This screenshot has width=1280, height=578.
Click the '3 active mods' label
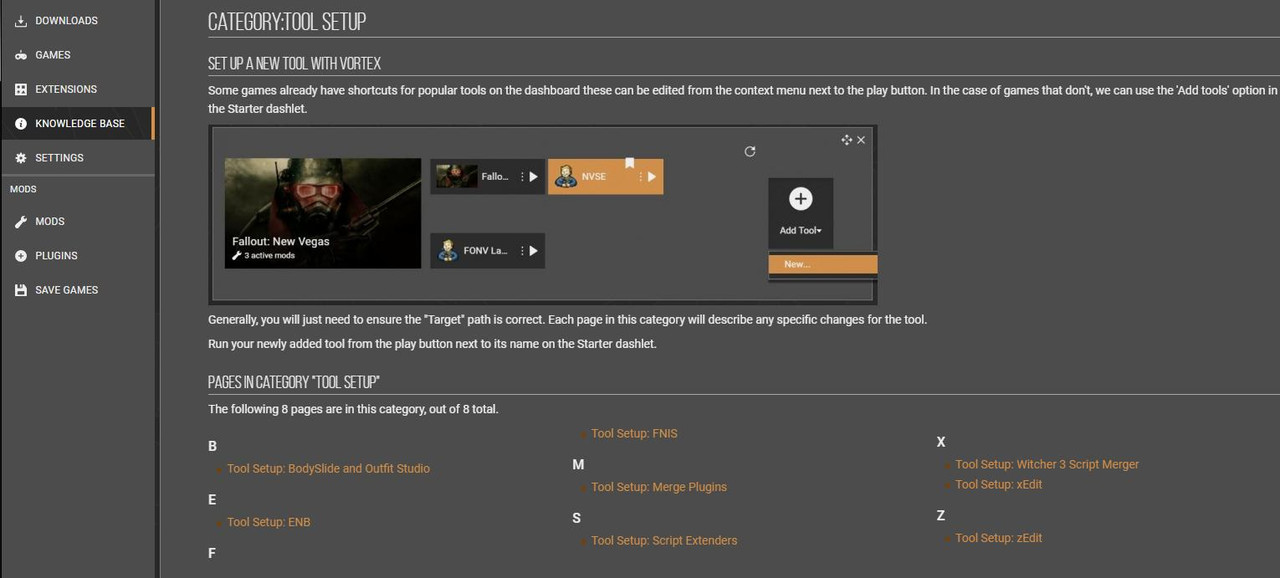pos(263,256)
